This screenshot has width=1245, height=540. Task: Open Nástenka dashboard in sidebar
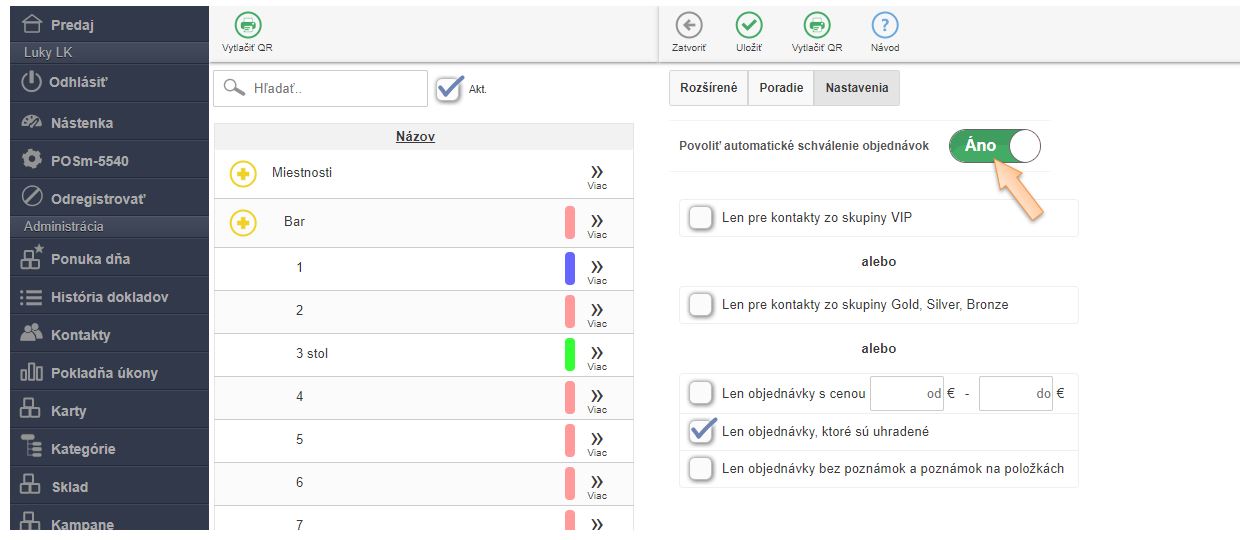82,123
